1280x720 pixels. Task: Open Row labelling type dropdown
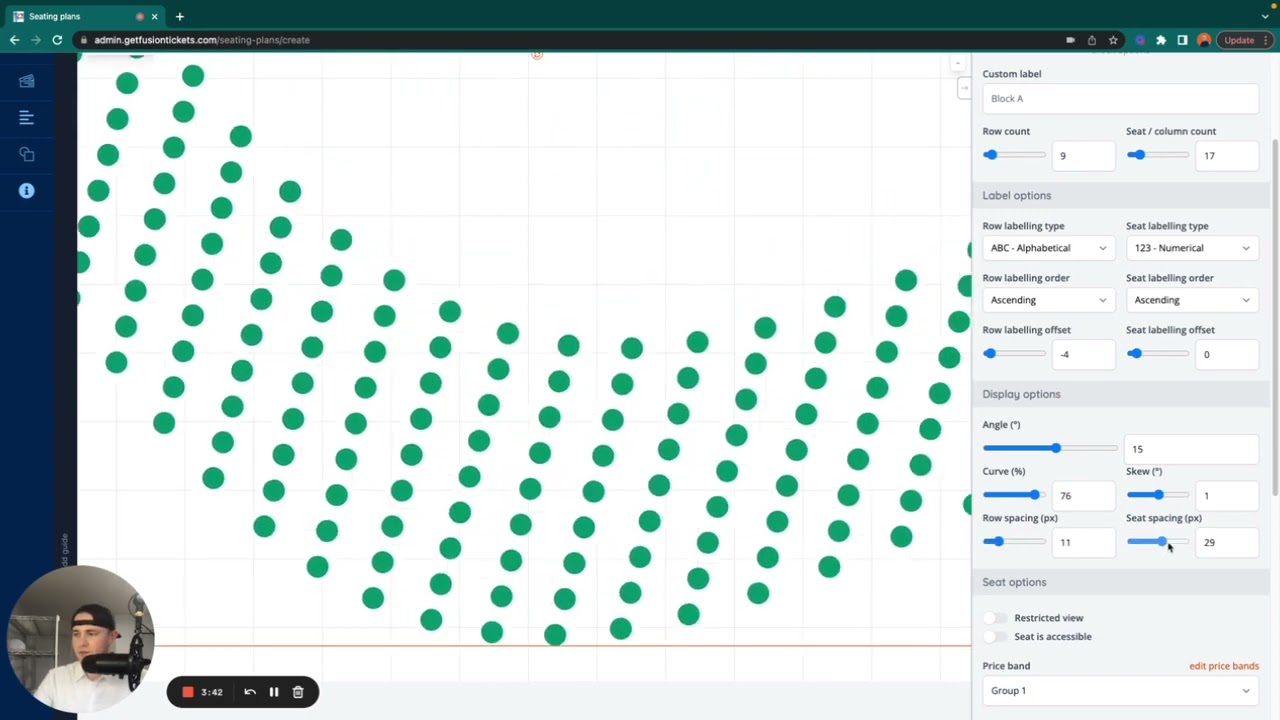click(x=1048, y=248)
